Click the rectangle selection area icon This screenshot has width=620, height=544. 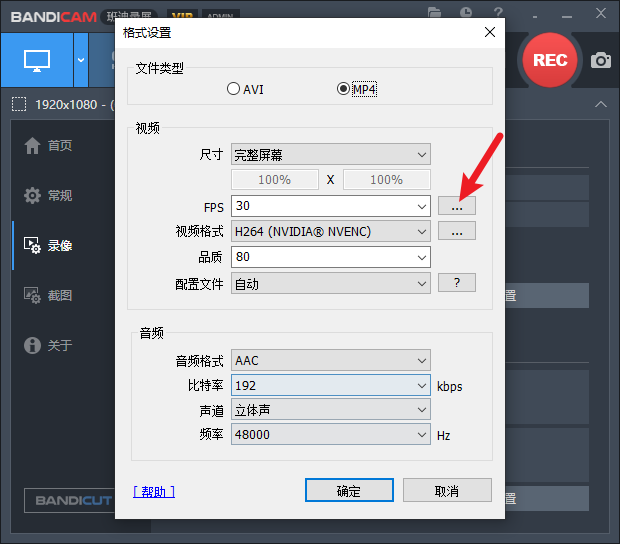coord(19,104)
